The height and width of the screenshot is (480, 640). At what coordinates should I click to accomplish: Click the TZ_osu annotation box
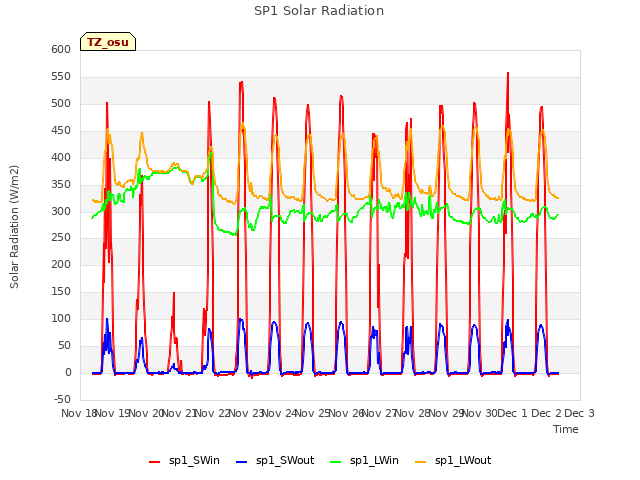coord(108,42)
